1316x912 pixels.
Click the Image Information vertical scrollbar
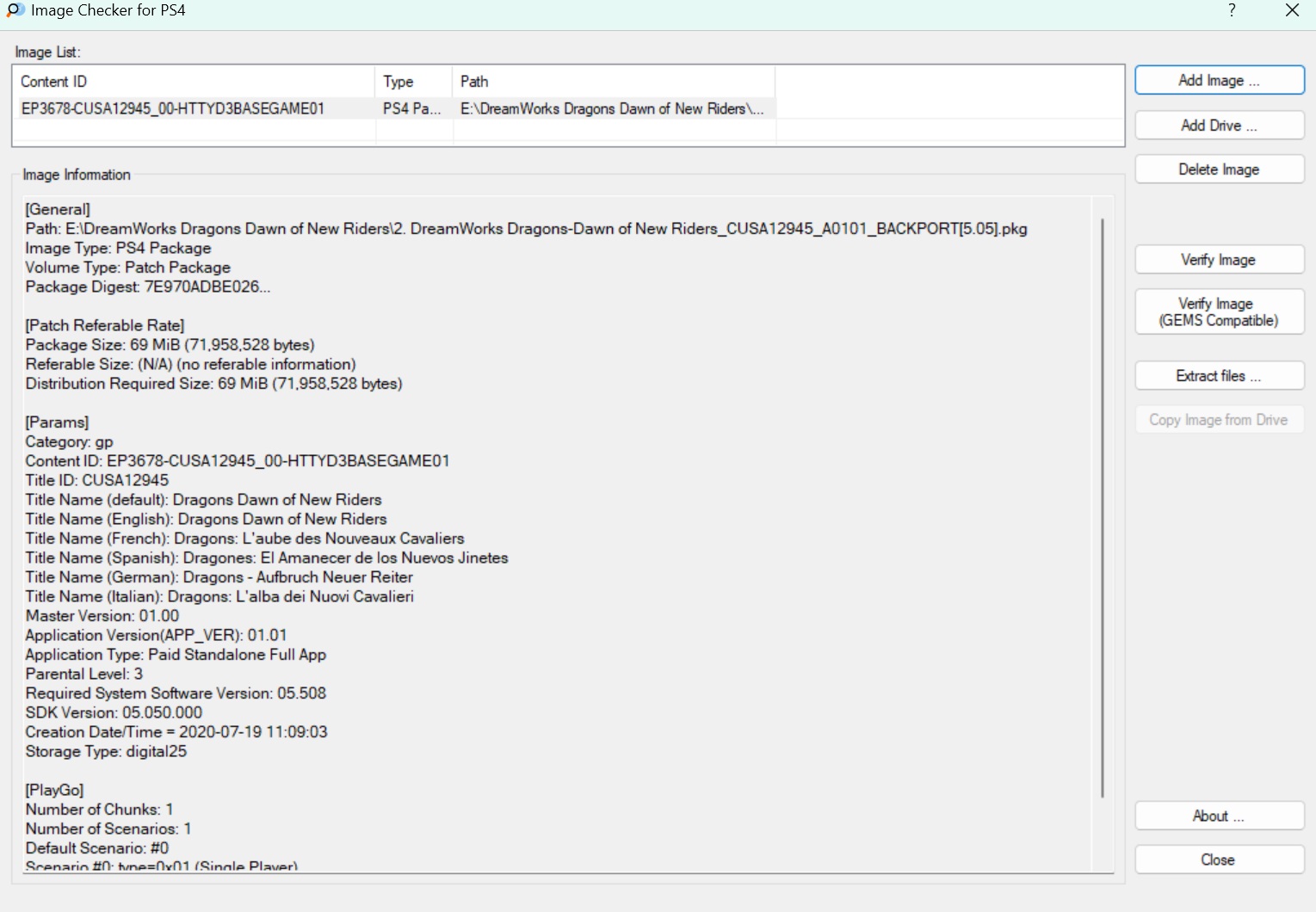[x=1102, y=508]
